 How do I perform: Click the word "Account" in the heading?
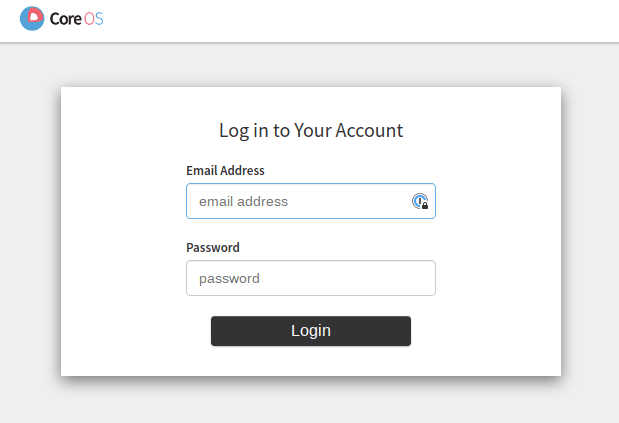point(369,131)
